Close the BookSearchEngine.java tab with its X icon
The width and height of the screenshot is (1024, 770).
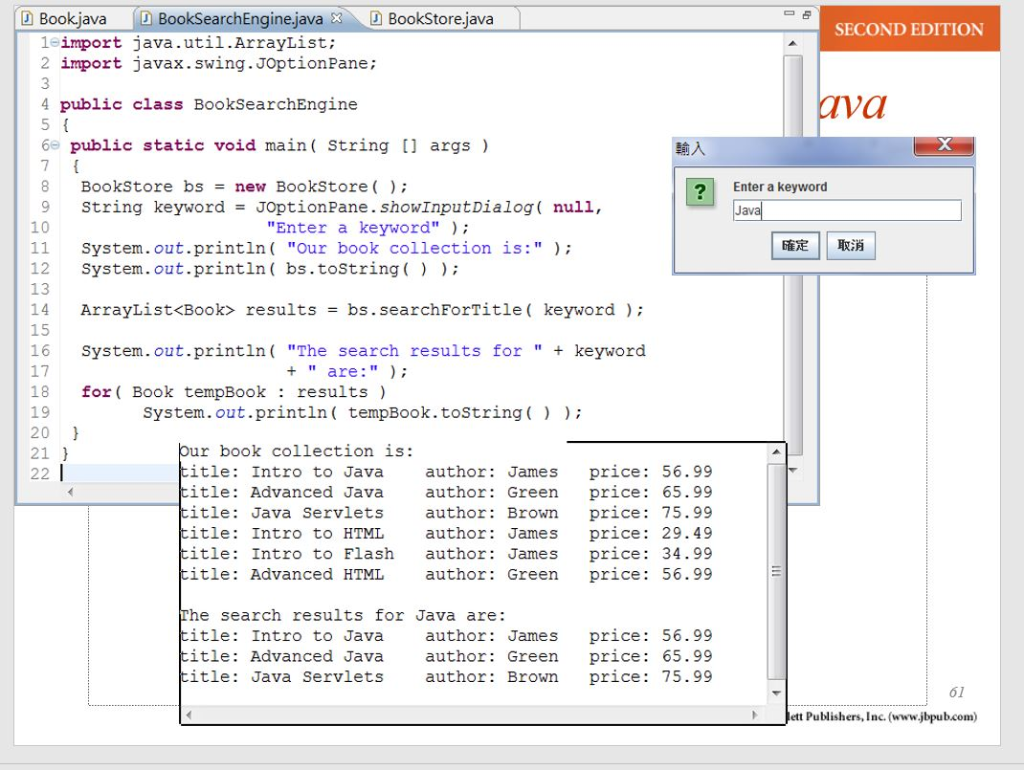coord(335,17)
